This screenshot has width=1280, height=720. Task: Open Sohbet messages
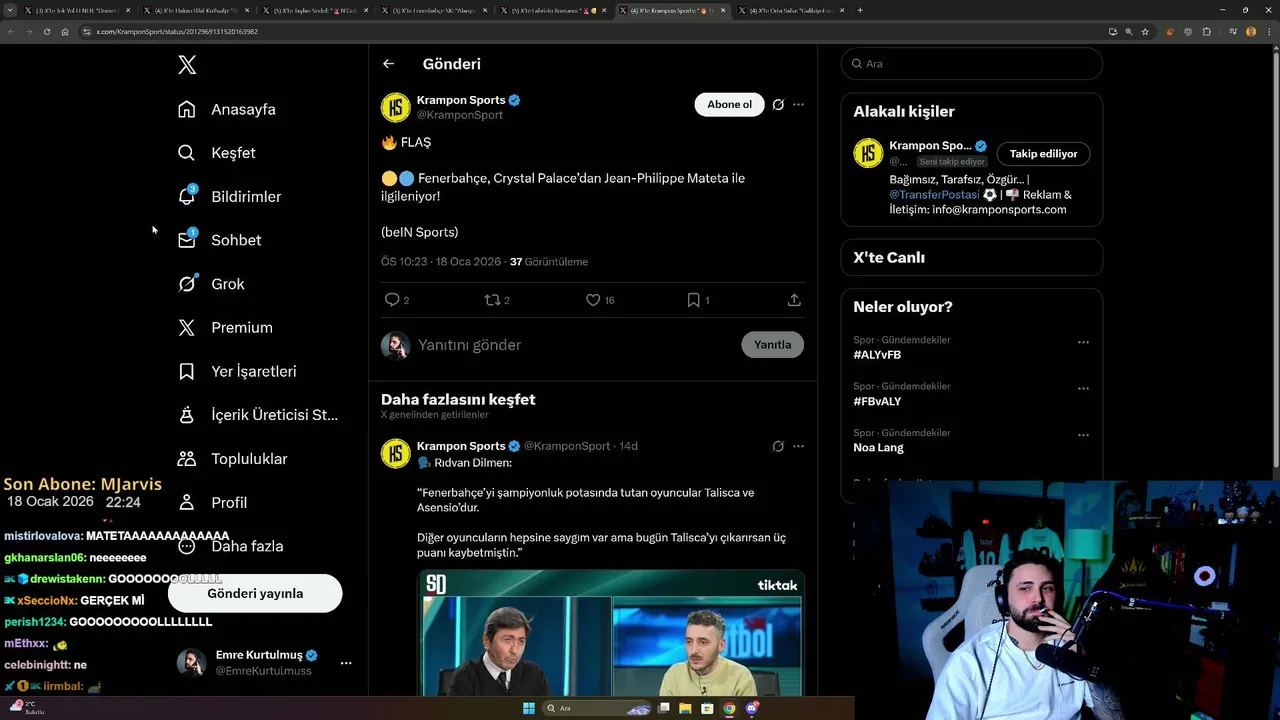coord(220,240)
